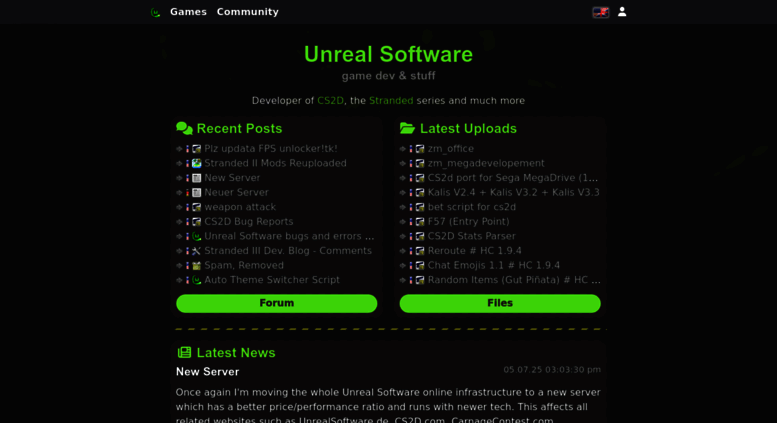Viewport: 777px width, 423px height.
Task: Click the CS2D icon beside 'Random Items (Gut Piñata)'
Action: coord(420,280)
